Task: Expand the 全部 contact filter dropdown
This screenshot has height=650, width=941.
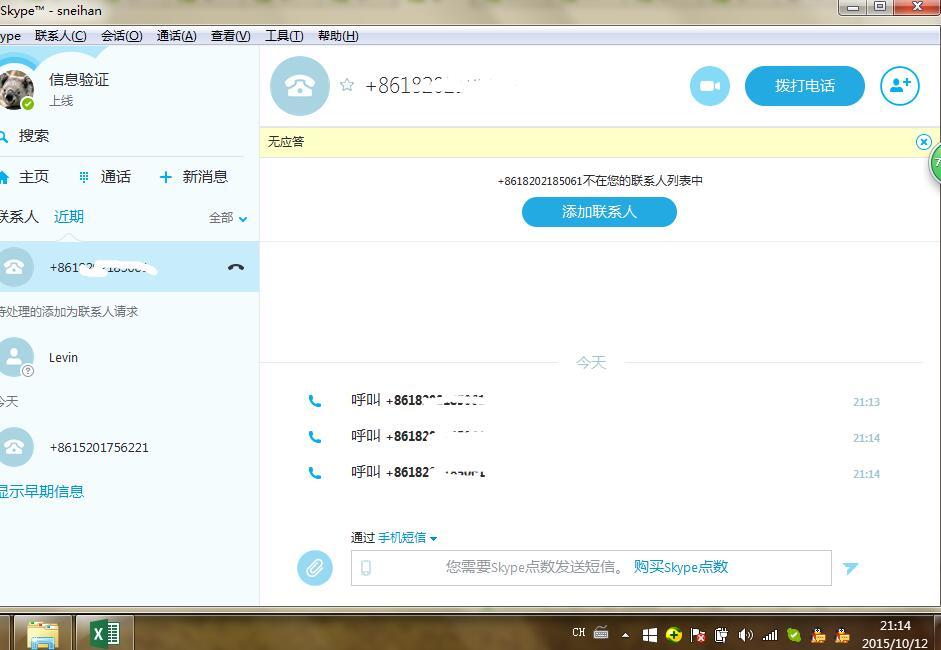Action: (228, 217)
